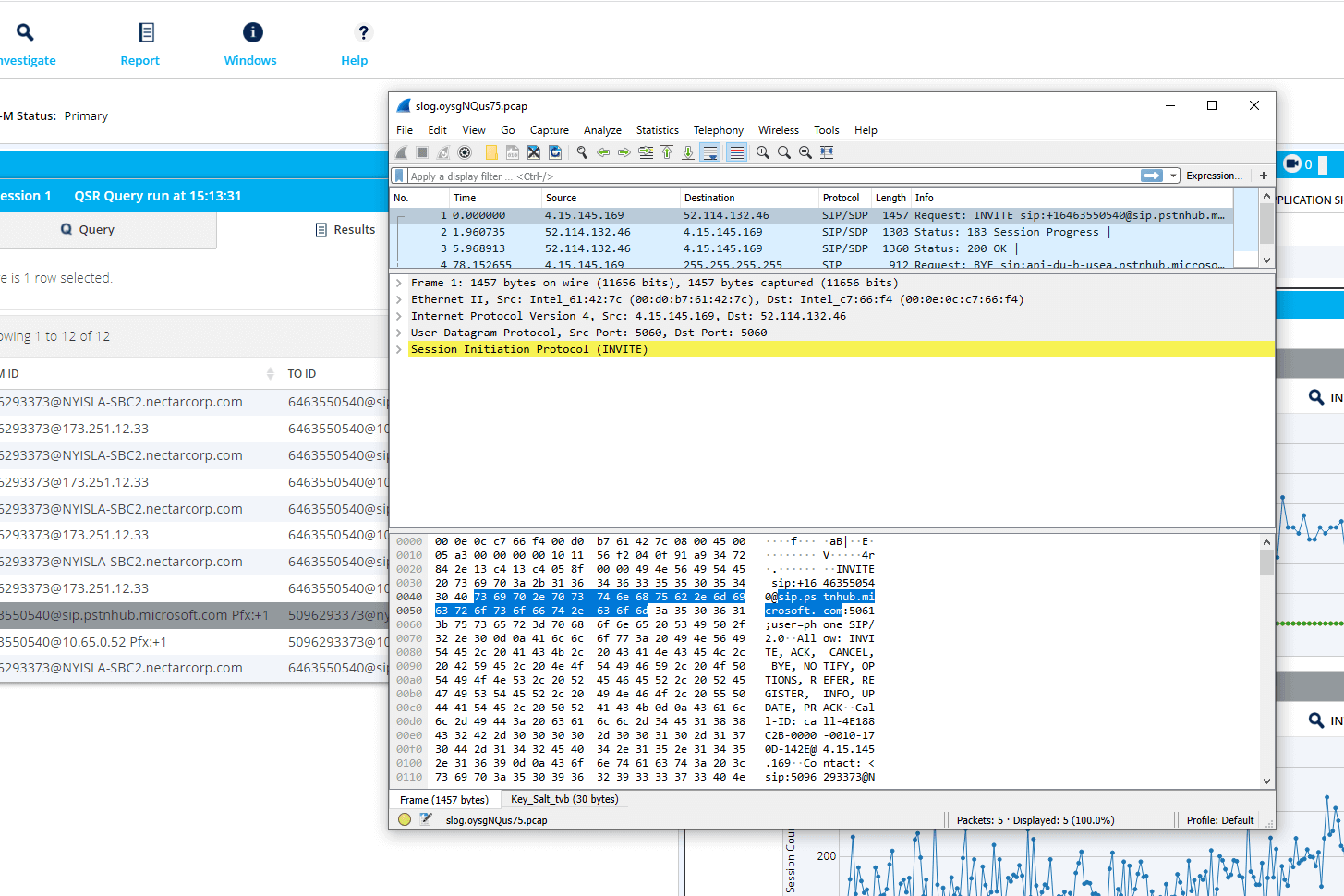Click the display filter bookmark icon
The width and height of the screenshot is (1344, 896).
[399, 176]
